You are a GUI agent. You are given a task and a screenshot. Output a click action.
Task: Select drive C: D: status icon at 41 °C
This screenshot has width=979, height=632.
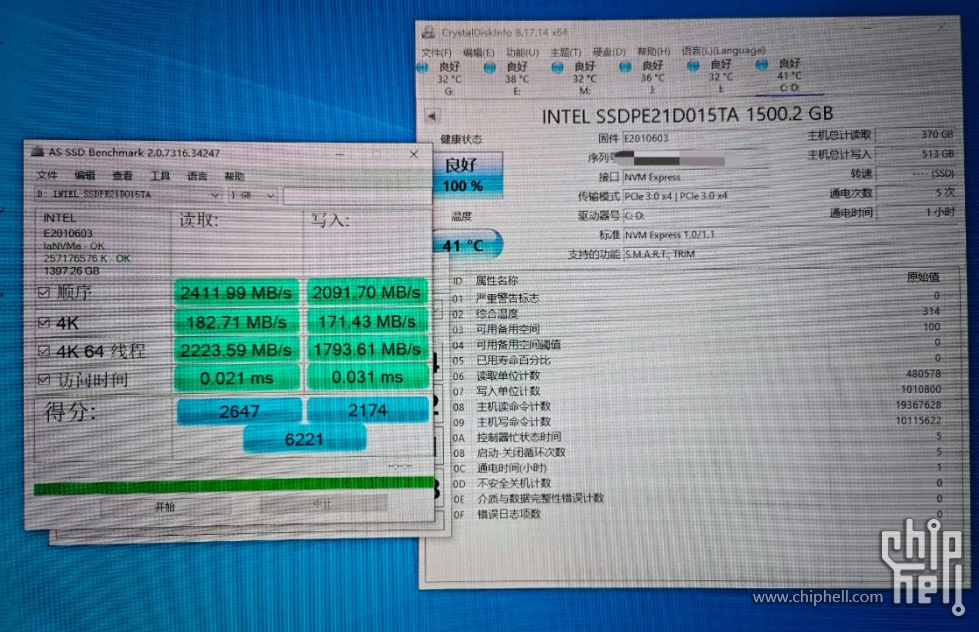[x=761, y=64]
